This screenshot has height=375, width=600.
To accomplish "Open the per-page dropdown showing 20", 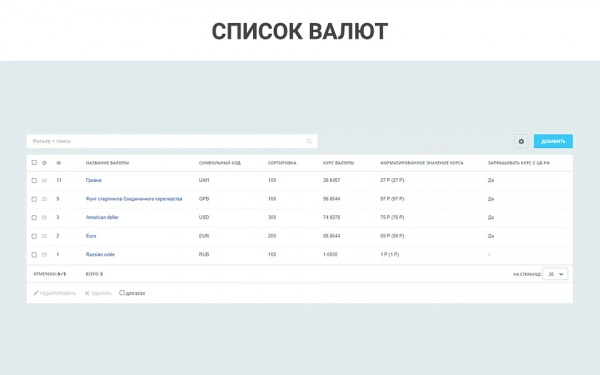I will point(555,274).
